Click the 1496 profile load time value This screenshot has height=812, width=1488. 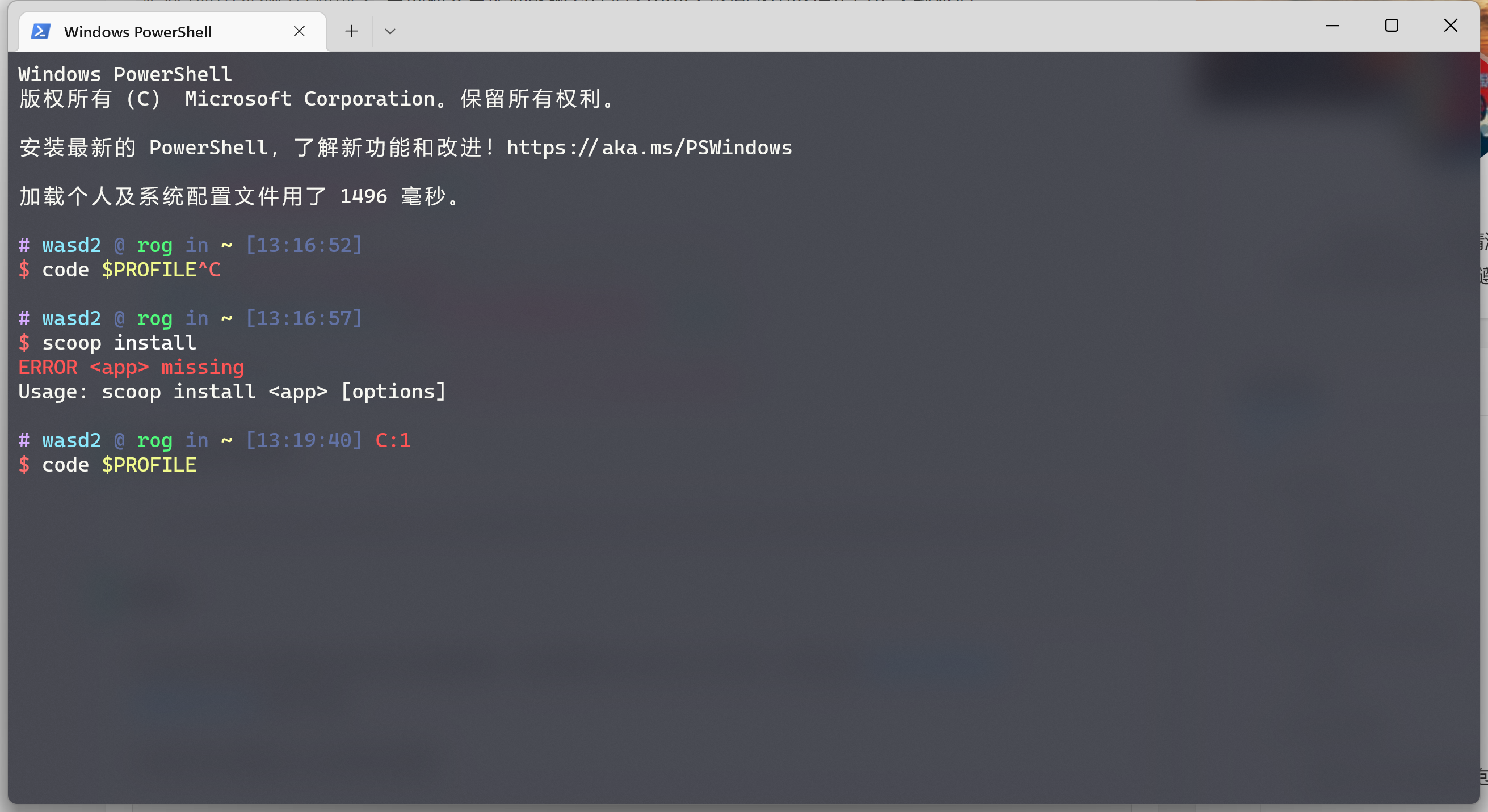pyautogui.click(x=363, y=196)
